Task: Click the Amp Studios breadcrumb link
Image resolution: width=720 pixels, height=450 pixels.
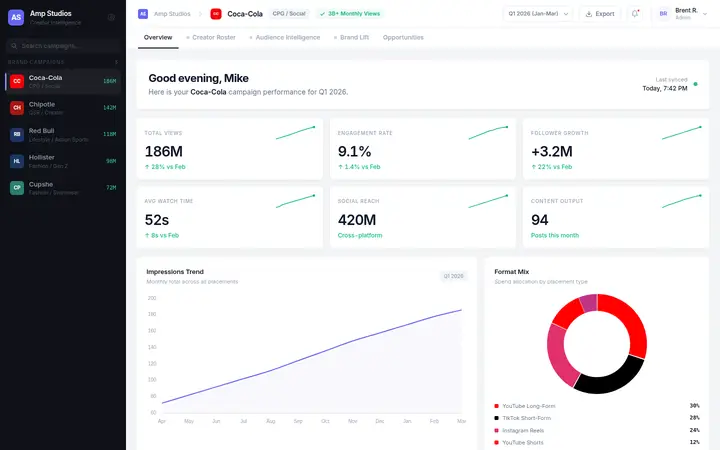Action: click(172, 14)
